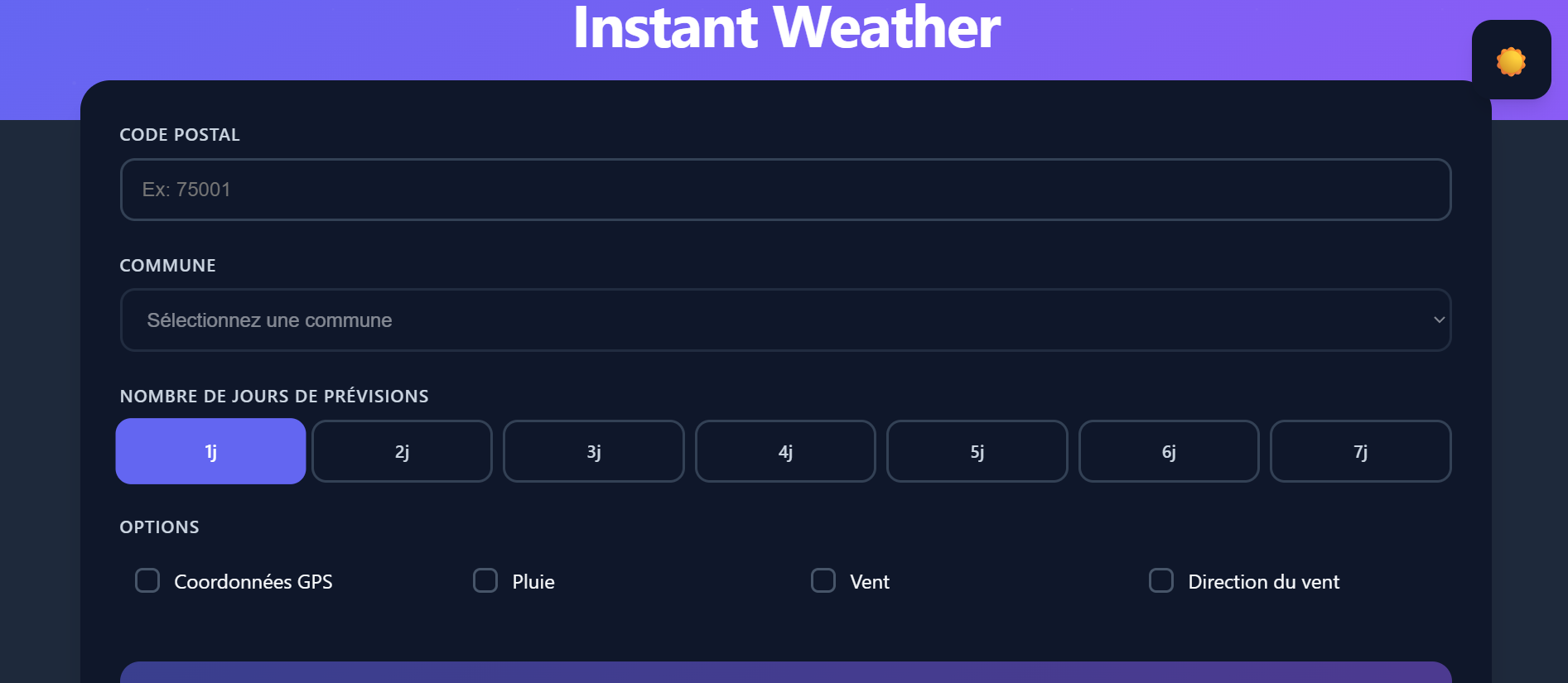Click the Direction du vent label
The height and width of the screenshot is (683, 1568).
1263,582
